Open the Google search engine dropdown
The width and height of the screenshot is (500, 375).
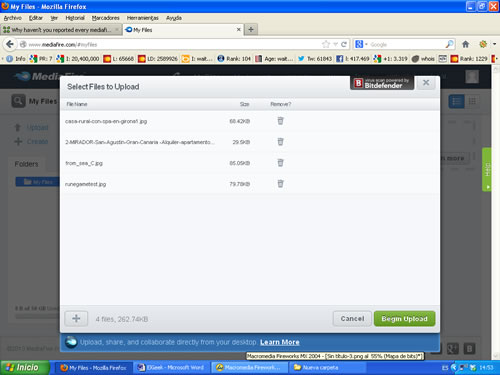click(x=361, y=44)
